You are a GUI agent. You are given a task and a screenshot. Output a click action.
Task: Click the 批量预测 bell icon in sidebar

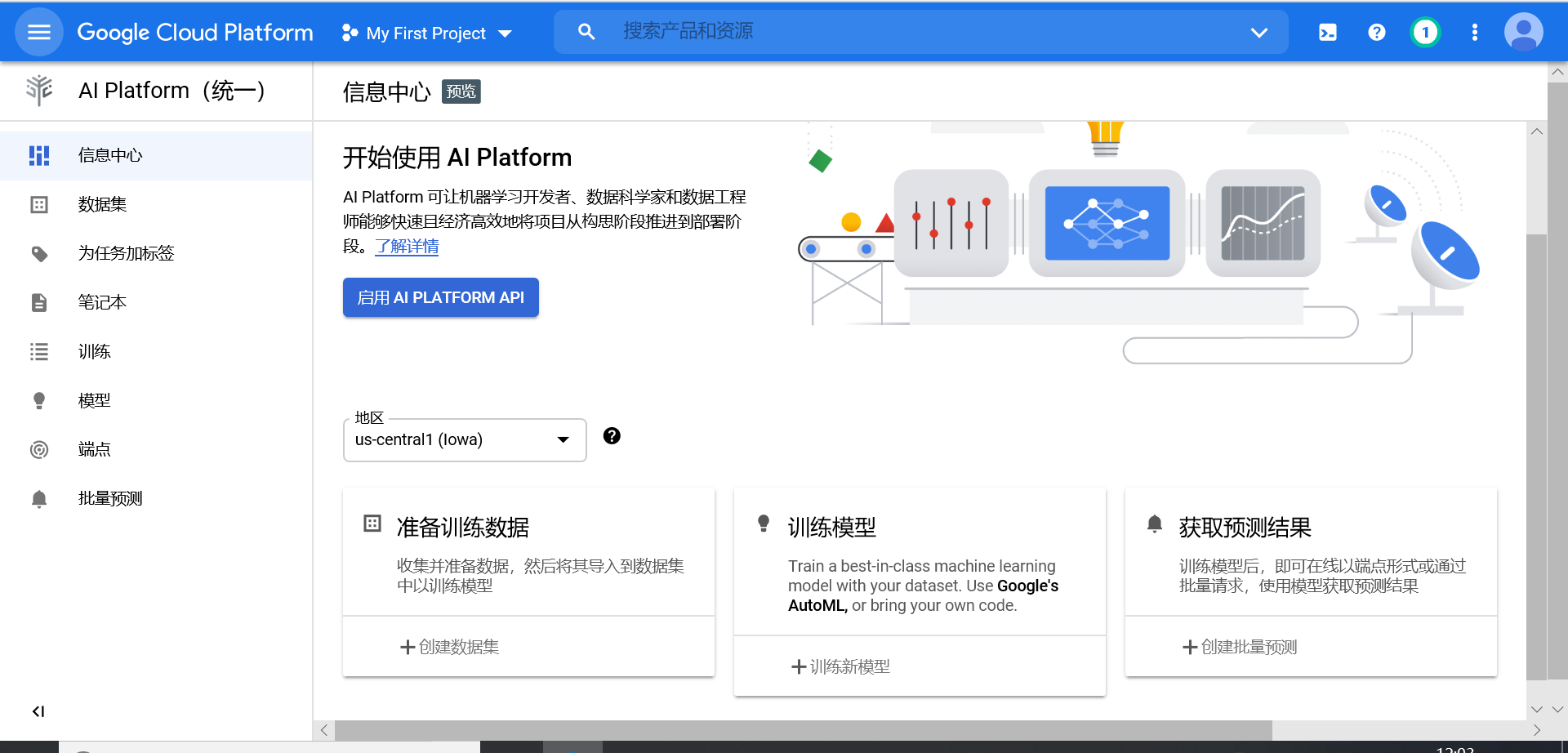point(39,499)
